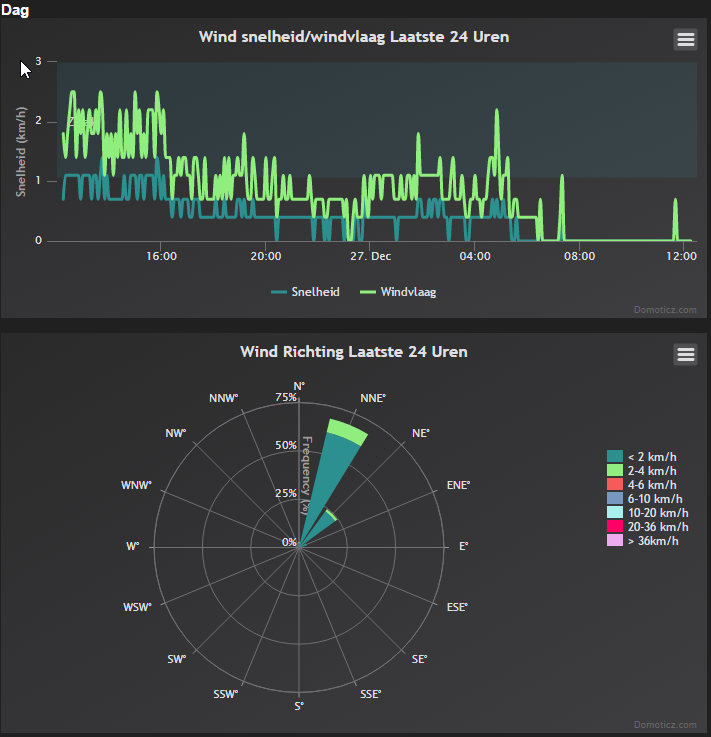Toggle the 4-6 km/h wind rose series
Screen dimensions: 711x737
642,485
